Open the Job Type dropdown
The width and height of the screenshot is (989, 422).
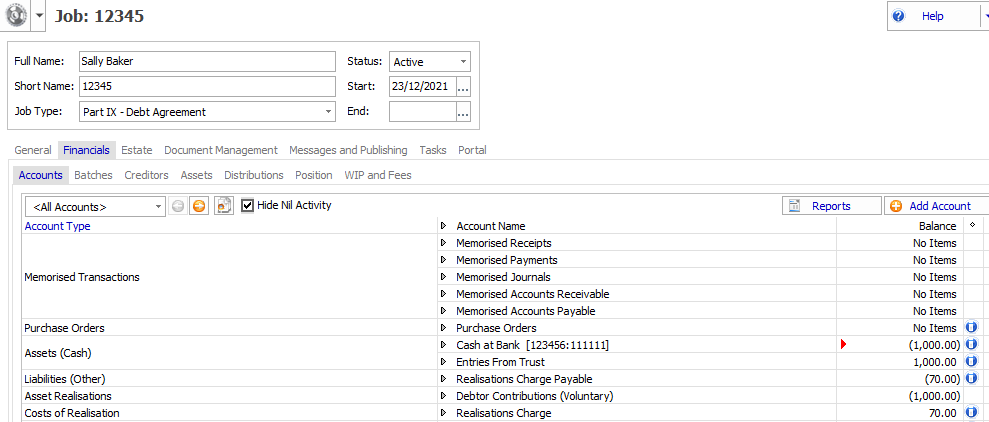[207, 112]
